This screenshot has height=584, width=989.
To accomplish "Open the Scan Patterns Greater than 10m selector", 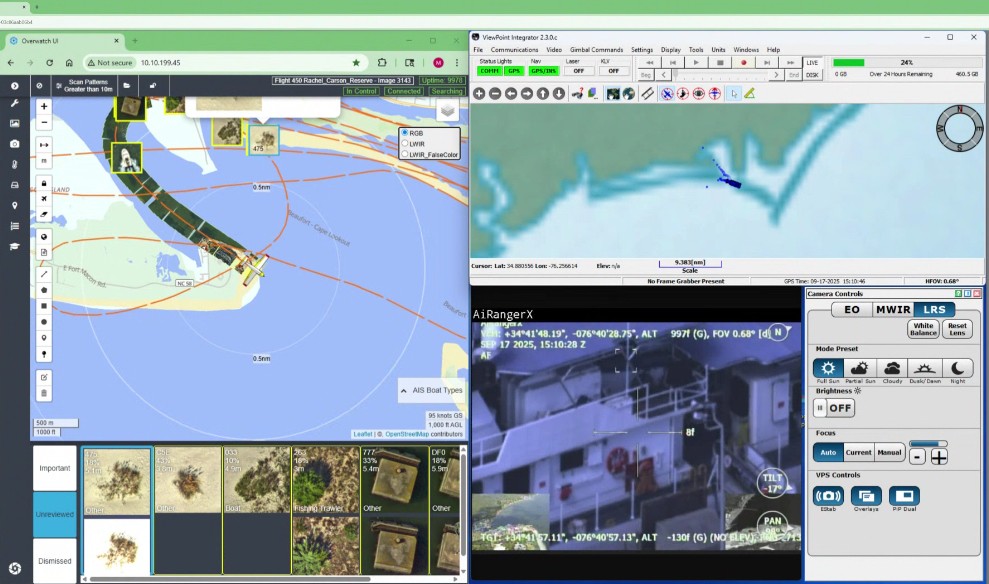I will click(x=83, y=85).
